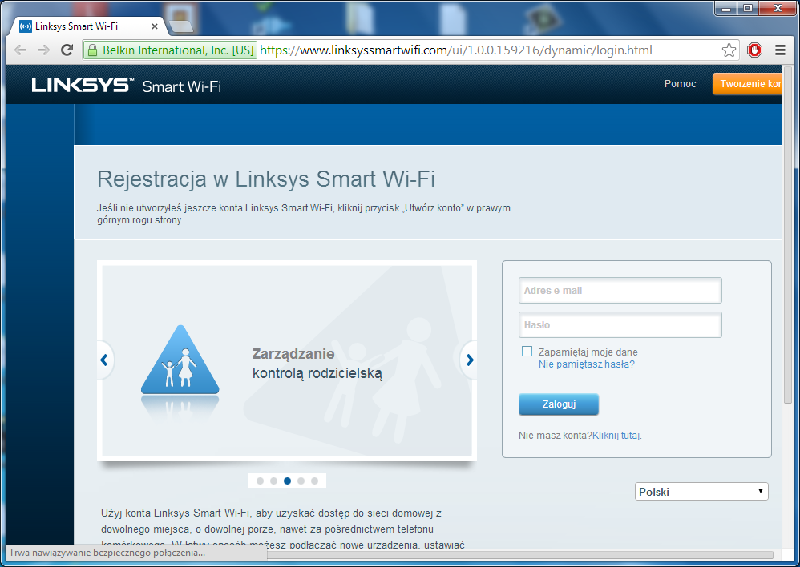Minimize the browser window
Viewport: 800px width, 567px height.
point(727,8)
